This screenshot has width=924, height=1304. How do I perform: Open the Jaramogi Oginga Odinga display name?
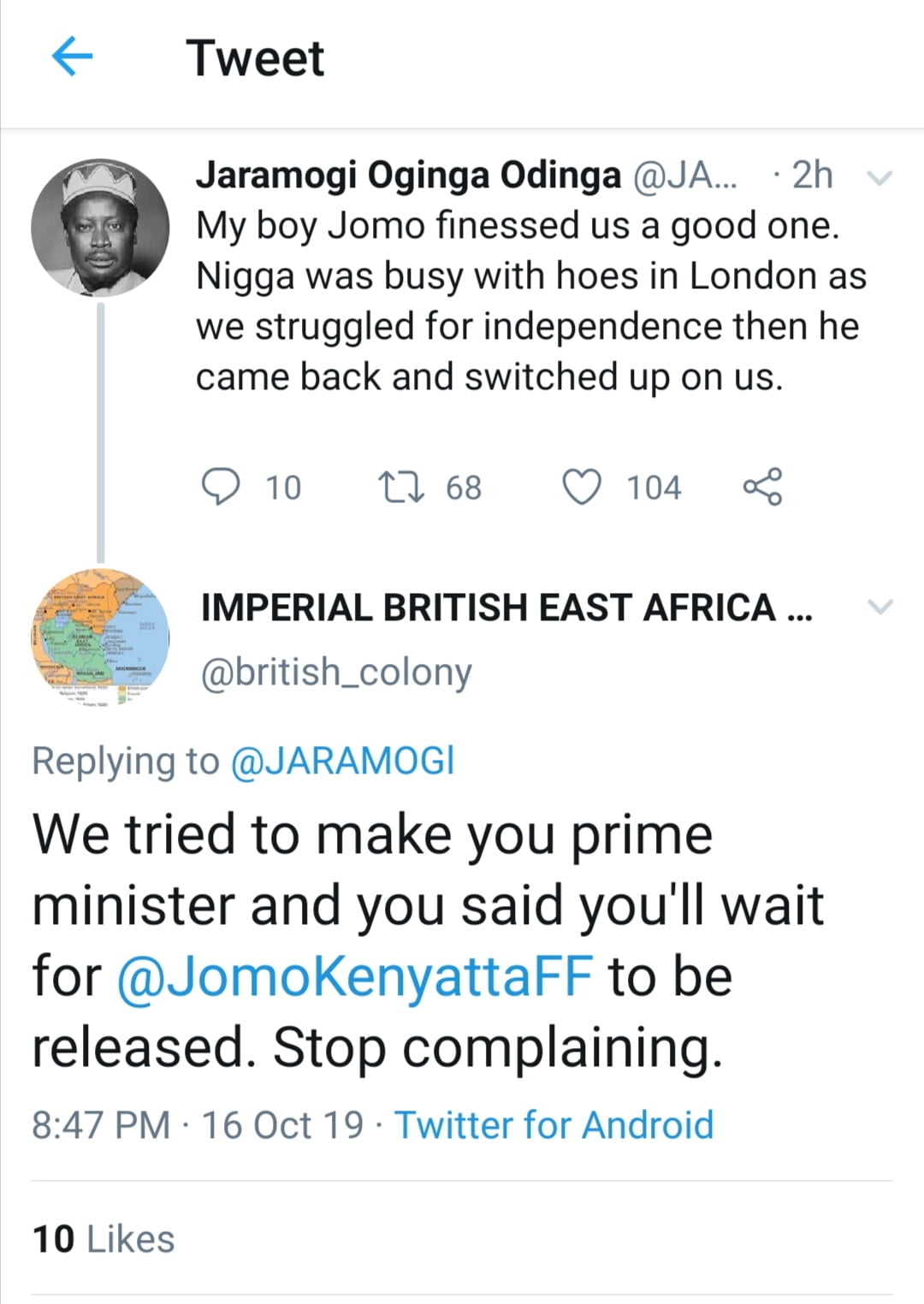tap(408, 175)
